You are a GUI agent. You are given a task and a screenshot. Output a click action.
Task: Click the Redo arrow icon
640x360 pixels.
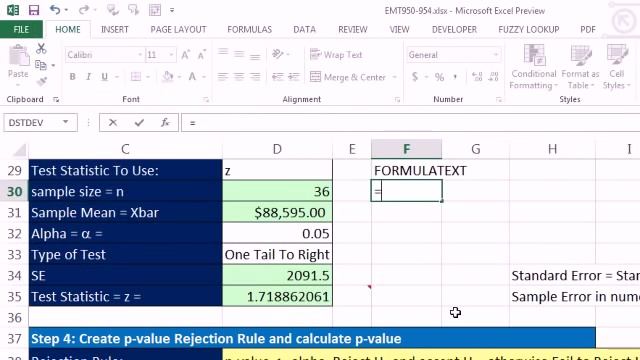pyautogui.click(x=83, y=10)
